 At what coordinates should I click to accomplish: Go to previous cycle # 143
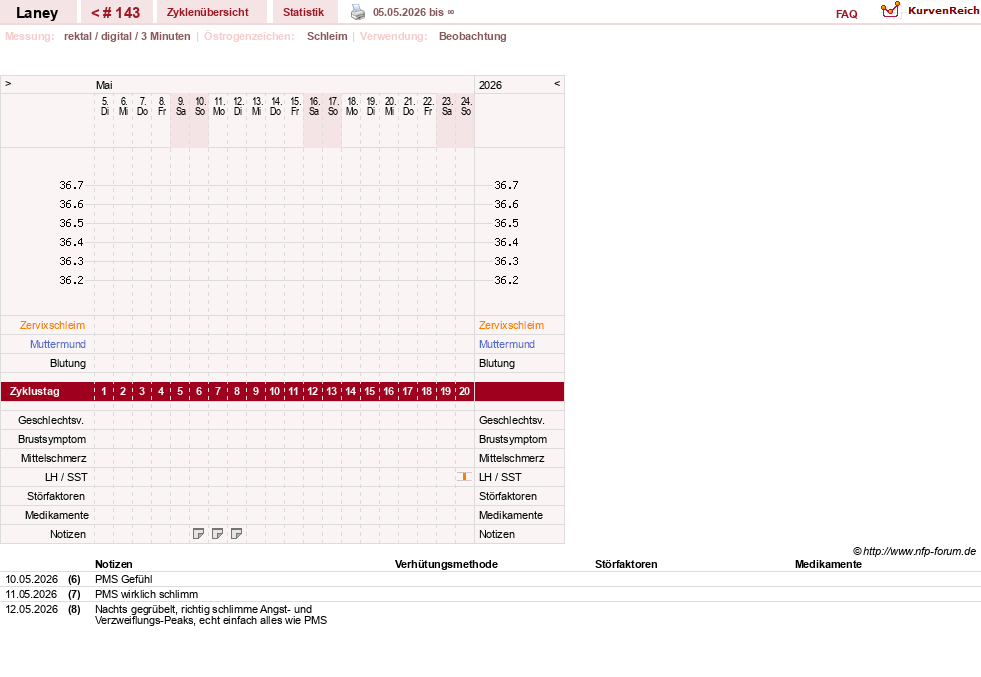point(116,13)
